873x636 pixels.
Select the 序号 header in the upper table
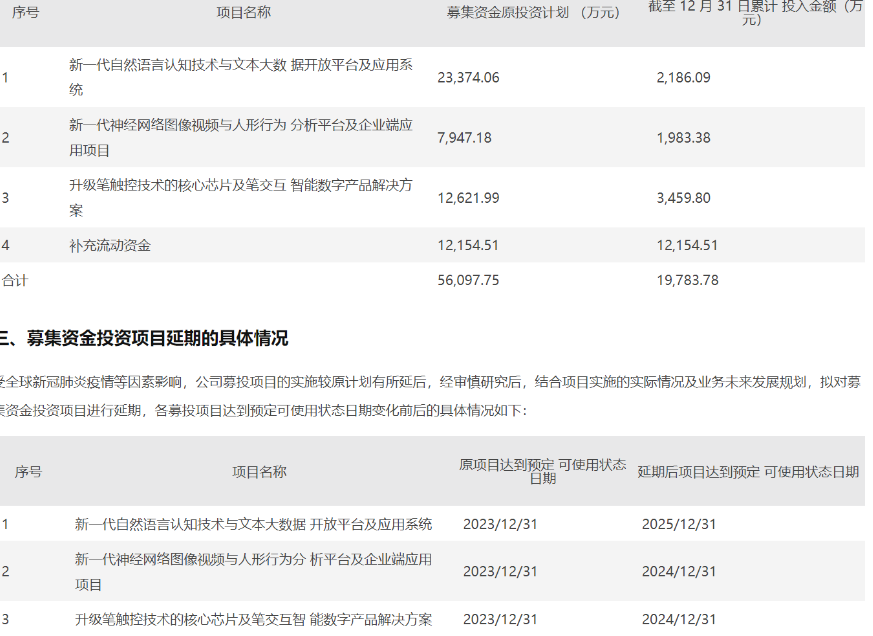(x=25, y=12)
